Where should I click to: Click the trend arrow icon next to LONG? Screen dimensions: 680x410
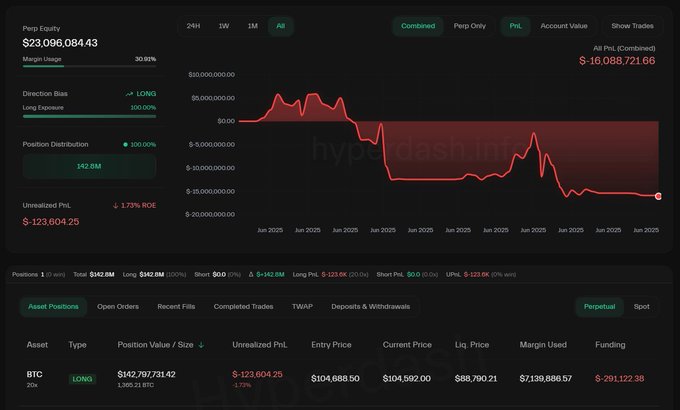click(129, 94)
